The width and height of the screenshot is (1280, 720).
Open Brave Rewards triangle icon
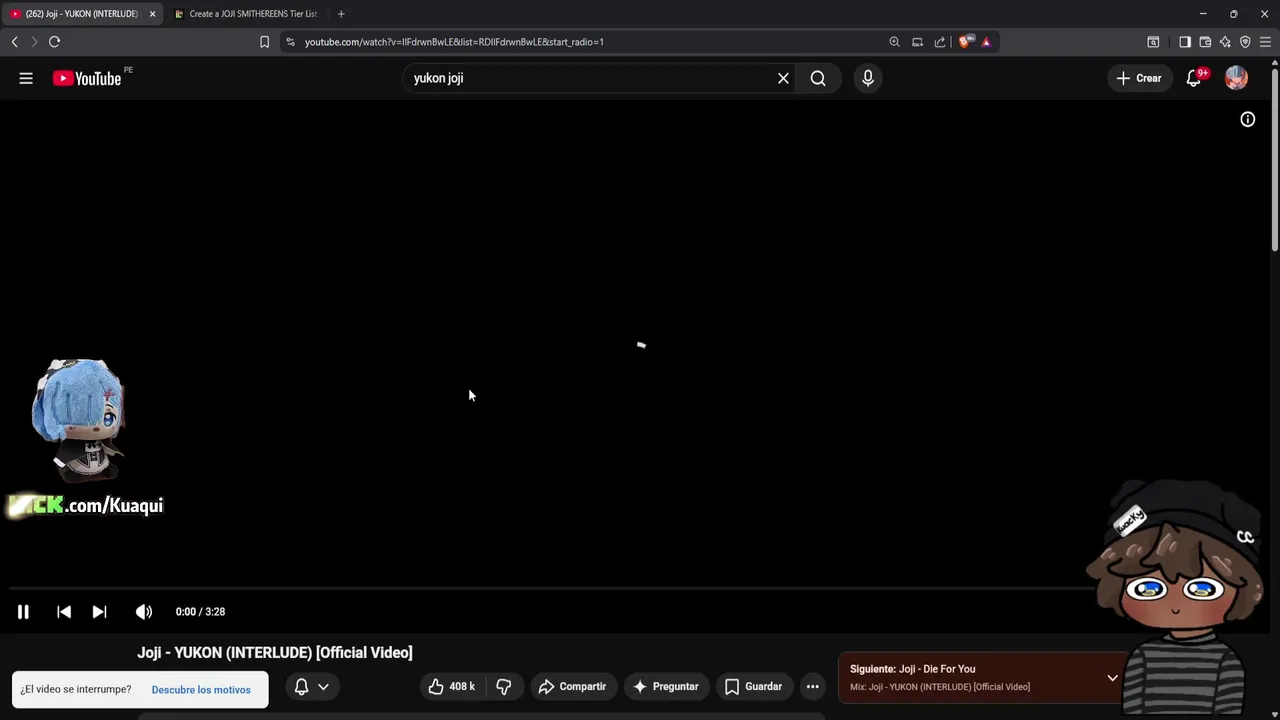pyautogui.click(x=986, y=42)
